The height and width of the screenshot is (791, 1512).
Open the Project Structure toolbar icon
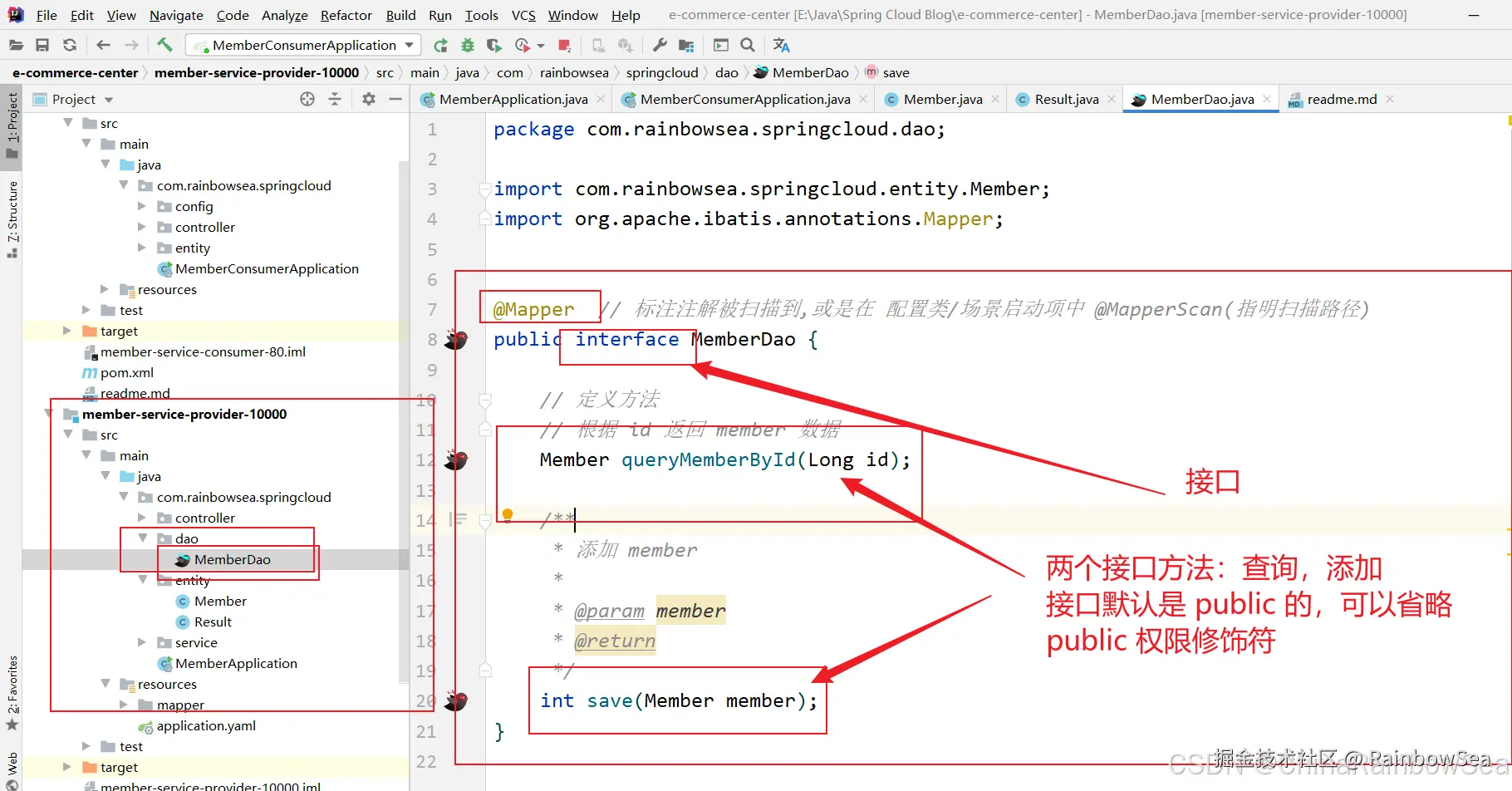(x=686, y=45)
